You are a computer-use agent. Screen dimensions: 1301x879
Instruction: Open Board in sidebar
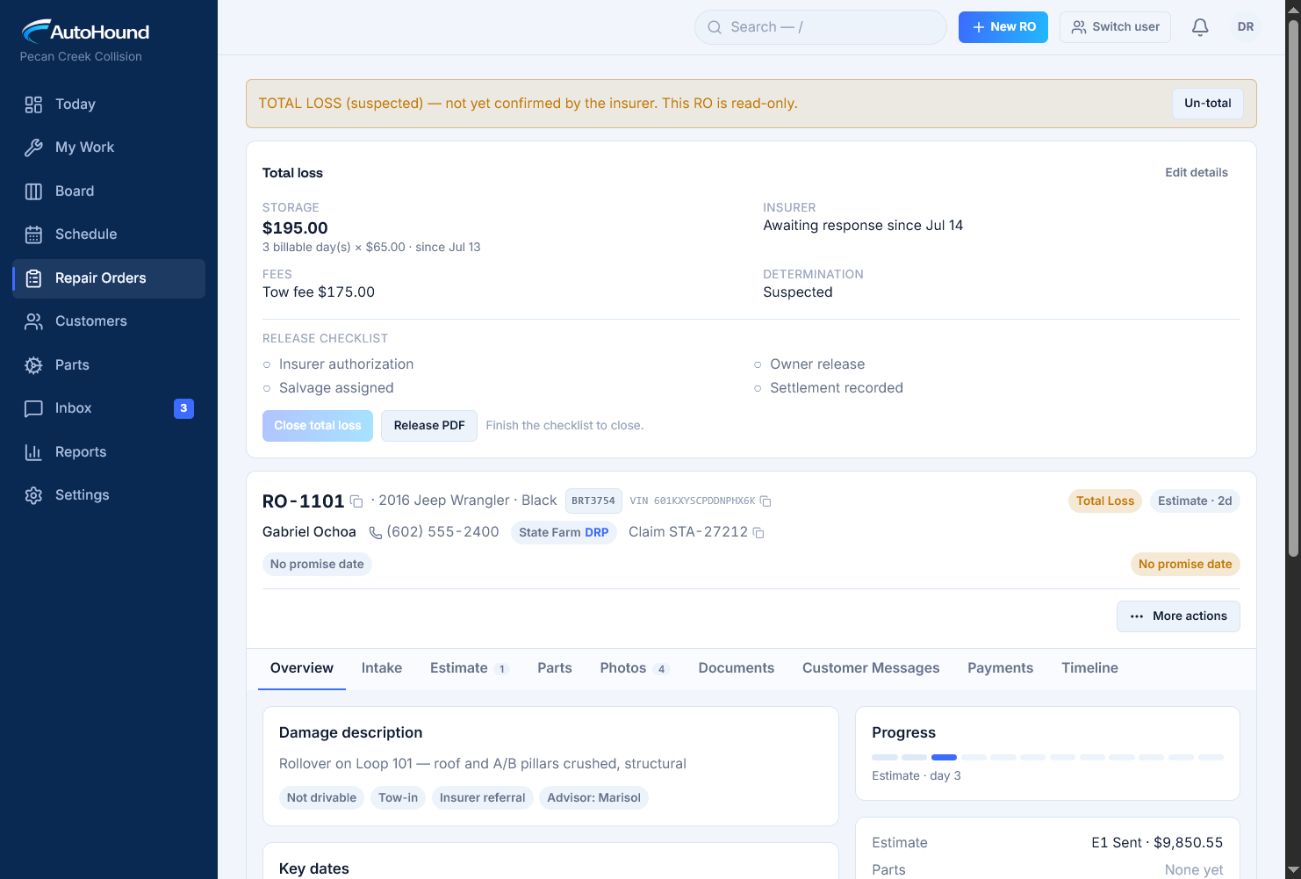109,191
